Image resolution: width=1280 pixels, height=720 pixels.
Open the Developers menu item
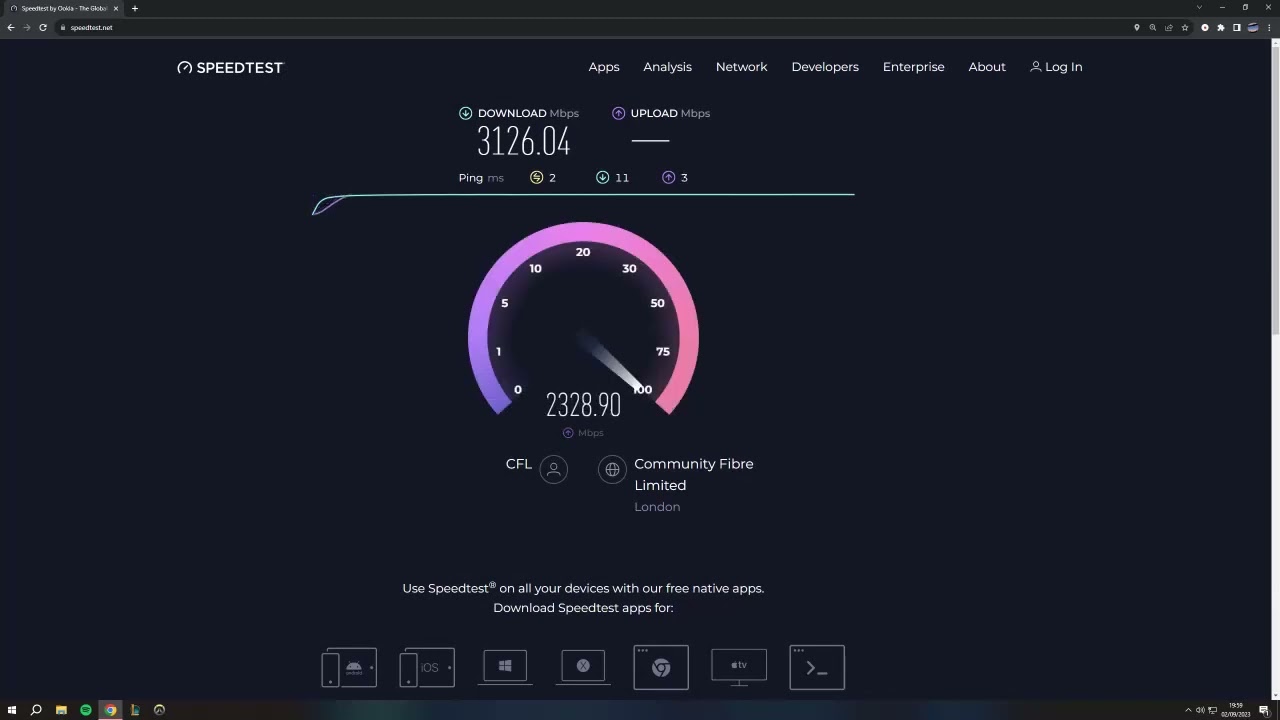[x=825, y=67]
